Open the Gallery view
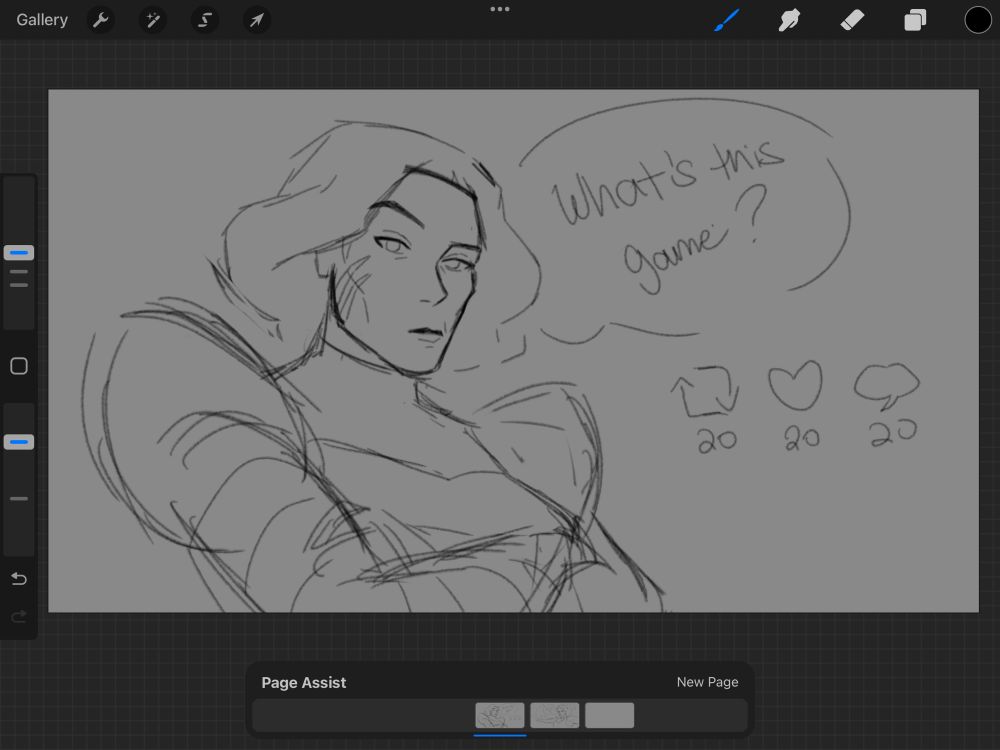The width and height of the screenshot is (1000, 750). click(42, 20)
